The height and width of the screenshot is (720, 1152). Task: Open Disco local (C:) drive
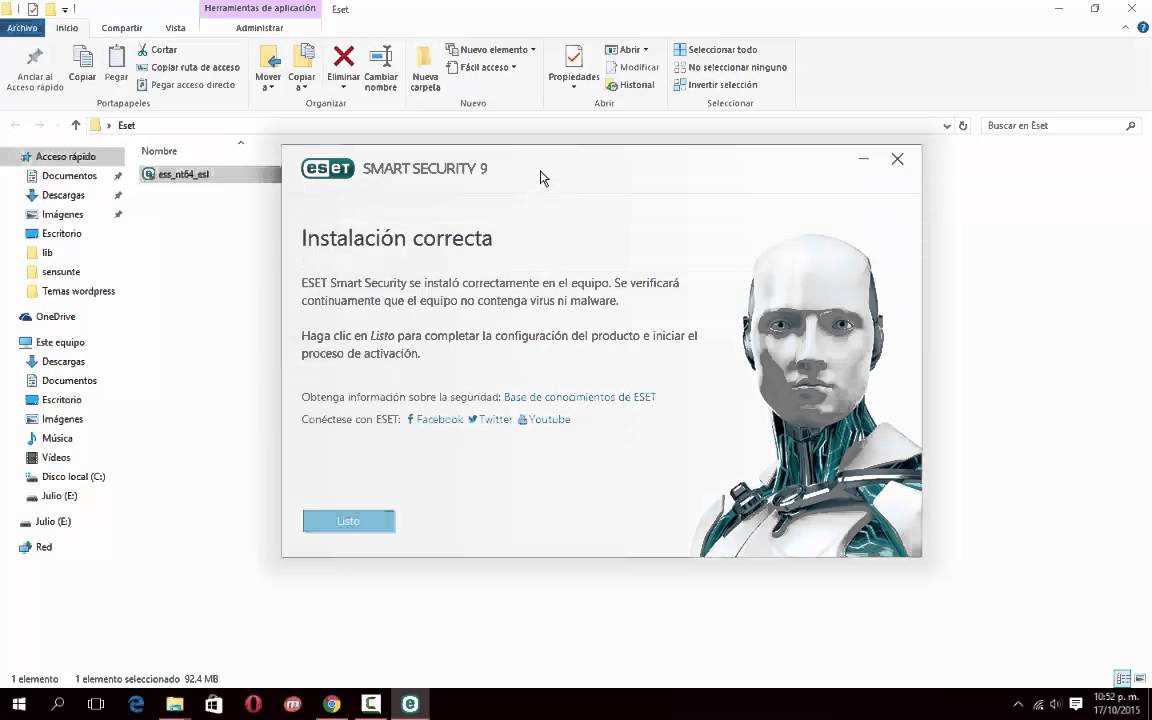[73, 476]
